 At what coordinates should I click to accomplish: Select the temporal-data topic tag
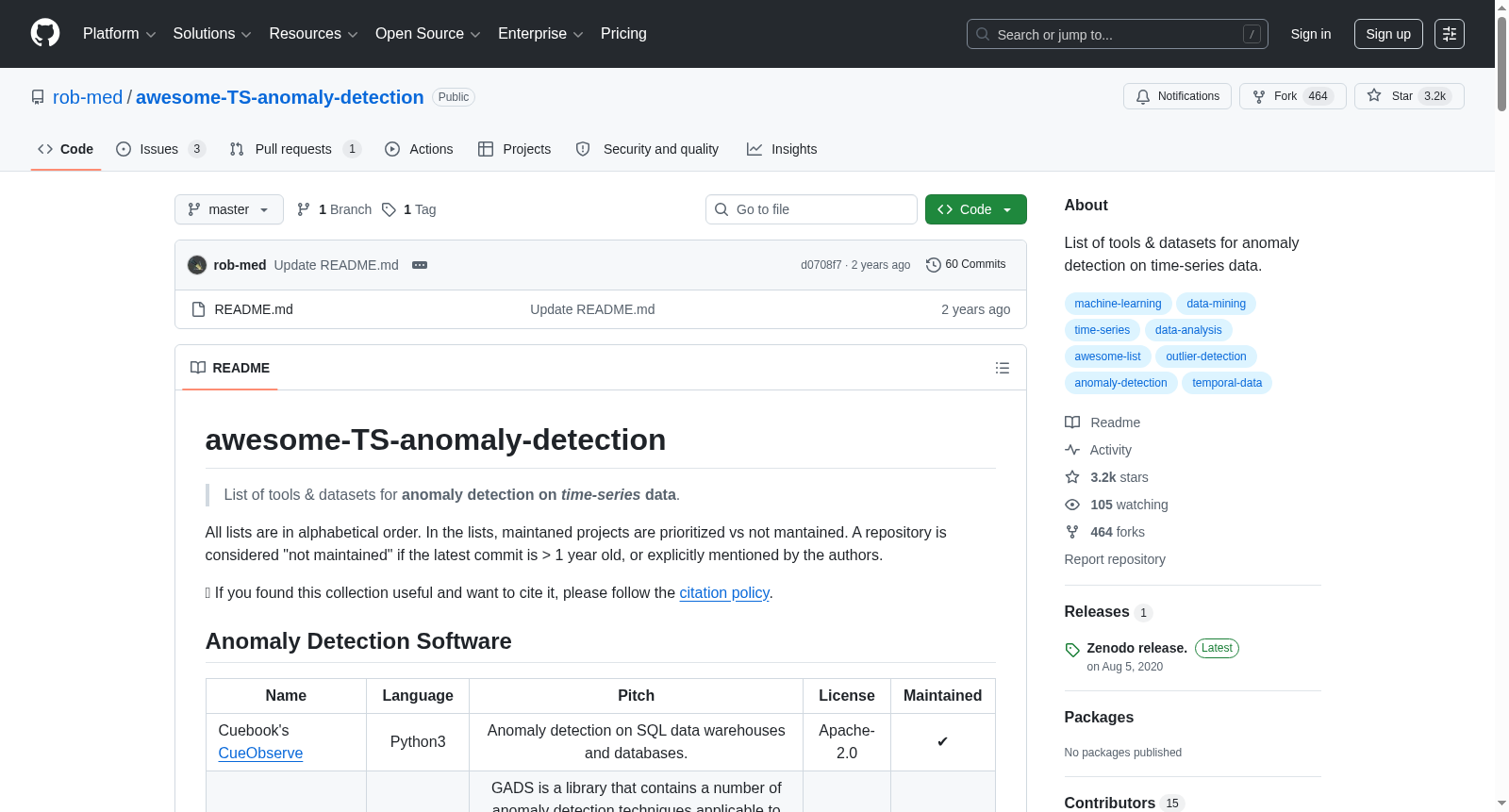[x=1227, y=383]
